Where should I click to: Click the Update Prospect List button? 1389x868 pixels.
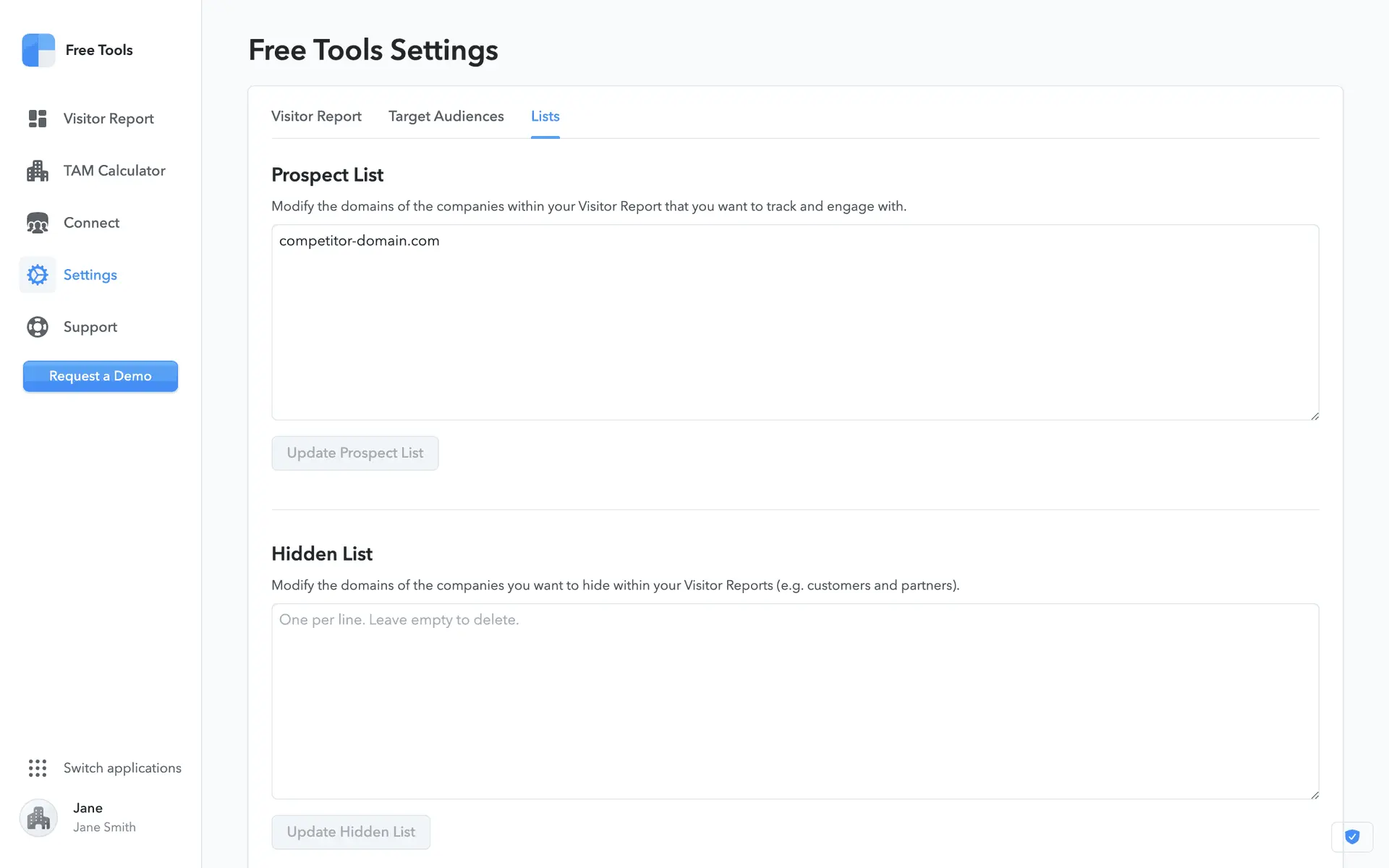[354, 453]
